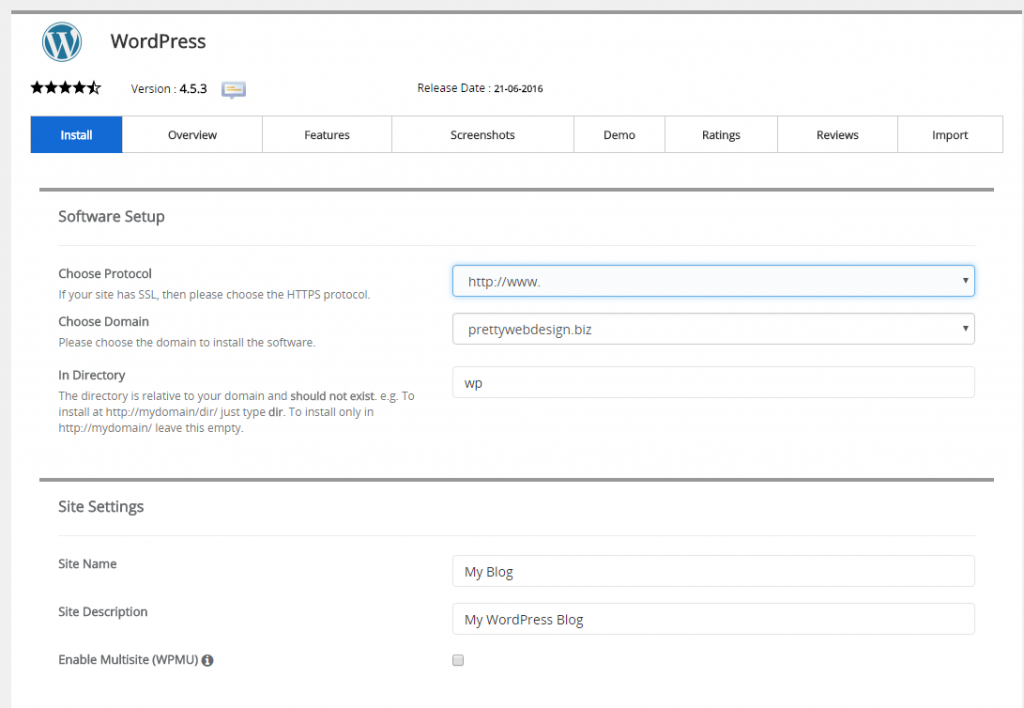Click the 'Please choose the domain' hint text

187,342
